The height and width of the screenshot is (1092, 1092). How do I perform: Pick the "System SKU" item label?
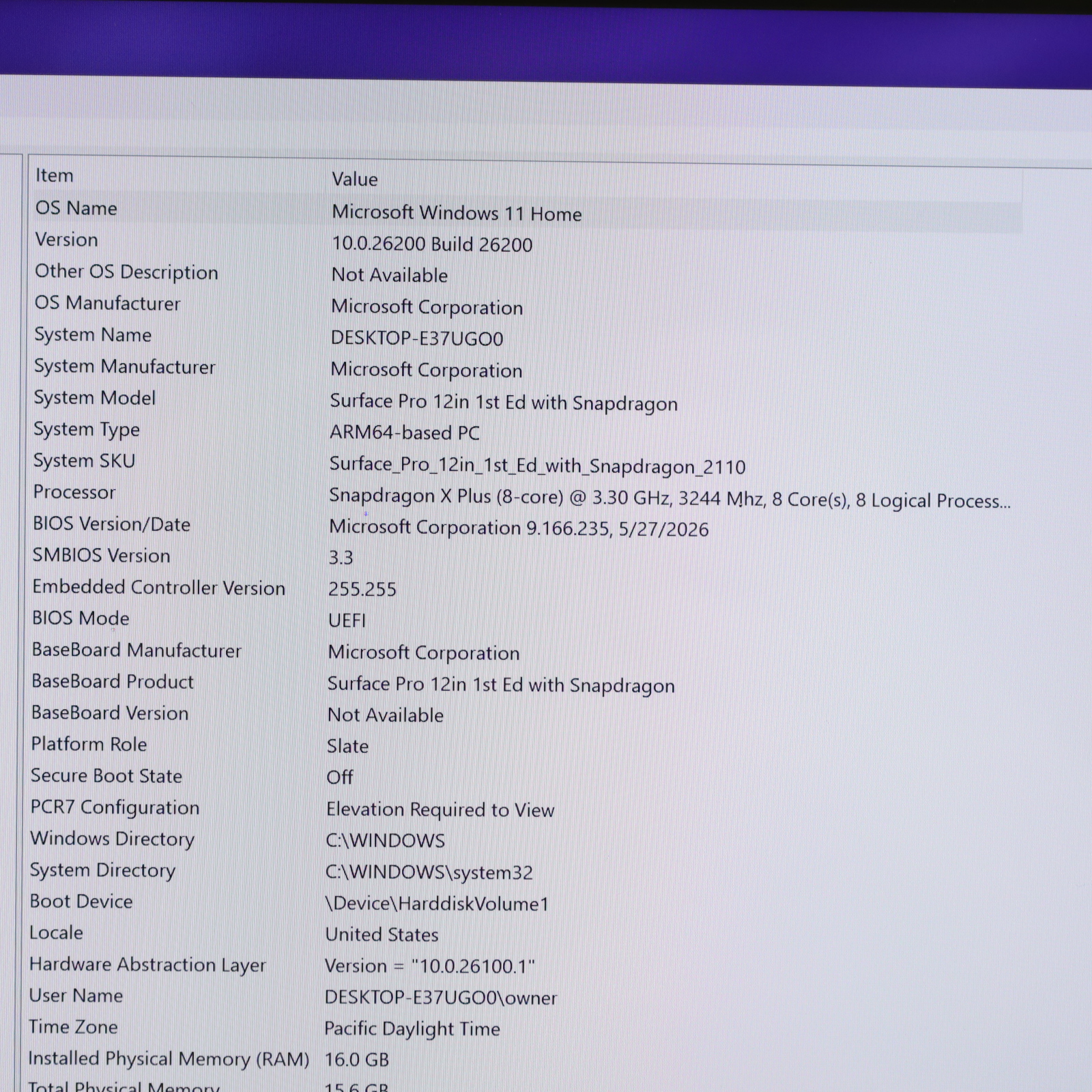click(84, 461)
